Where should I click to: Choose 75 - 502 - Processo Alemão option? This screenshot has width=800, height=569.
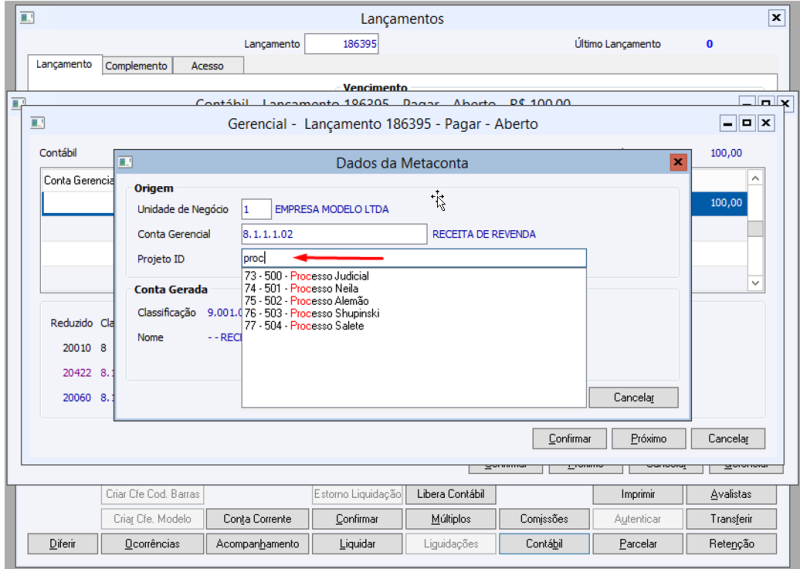pos(307,301)
